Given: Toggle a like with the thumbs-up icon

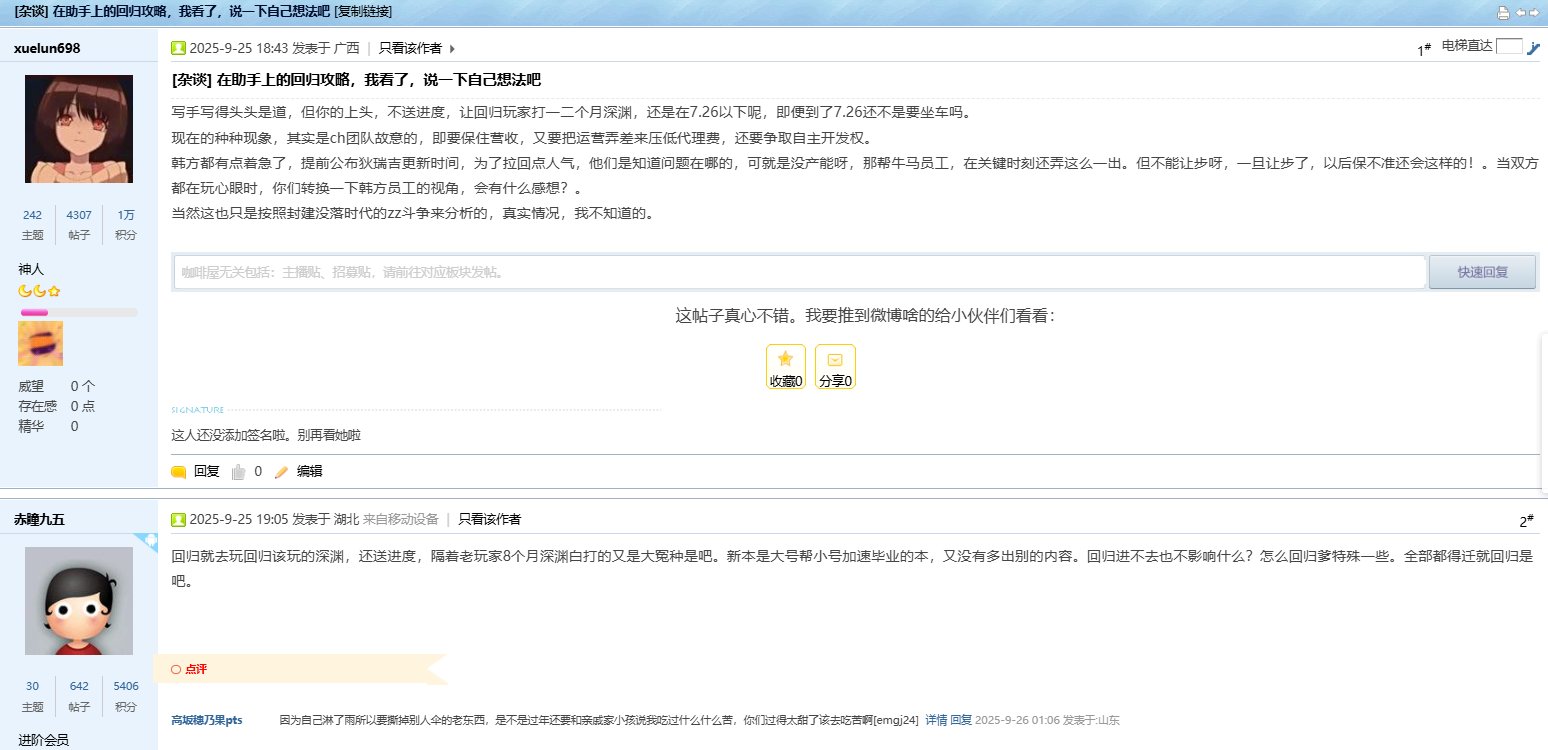Looking at the screenshot, I should click(x=237, y=471).
